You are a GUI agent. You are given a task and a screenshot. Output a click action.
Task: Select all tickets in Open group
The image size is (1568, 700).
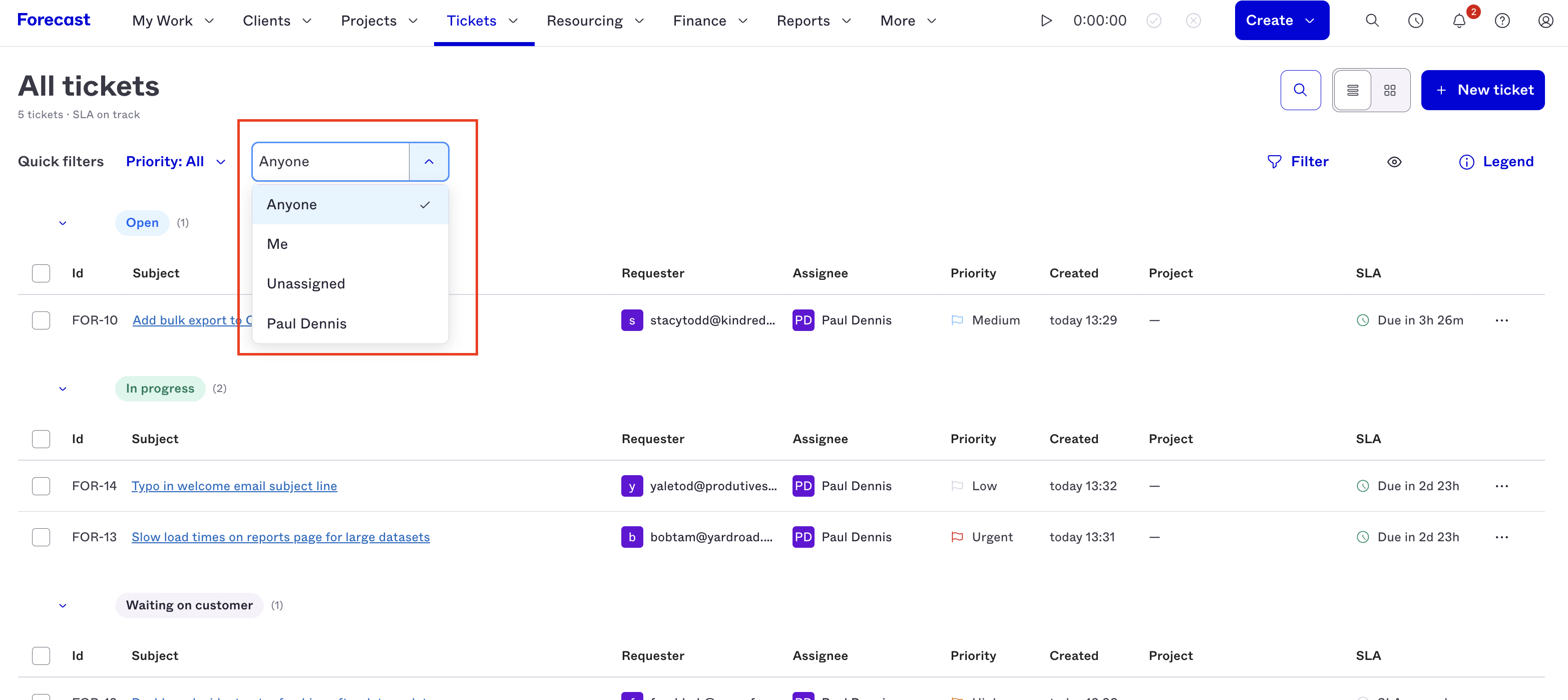tap(41, 273)
